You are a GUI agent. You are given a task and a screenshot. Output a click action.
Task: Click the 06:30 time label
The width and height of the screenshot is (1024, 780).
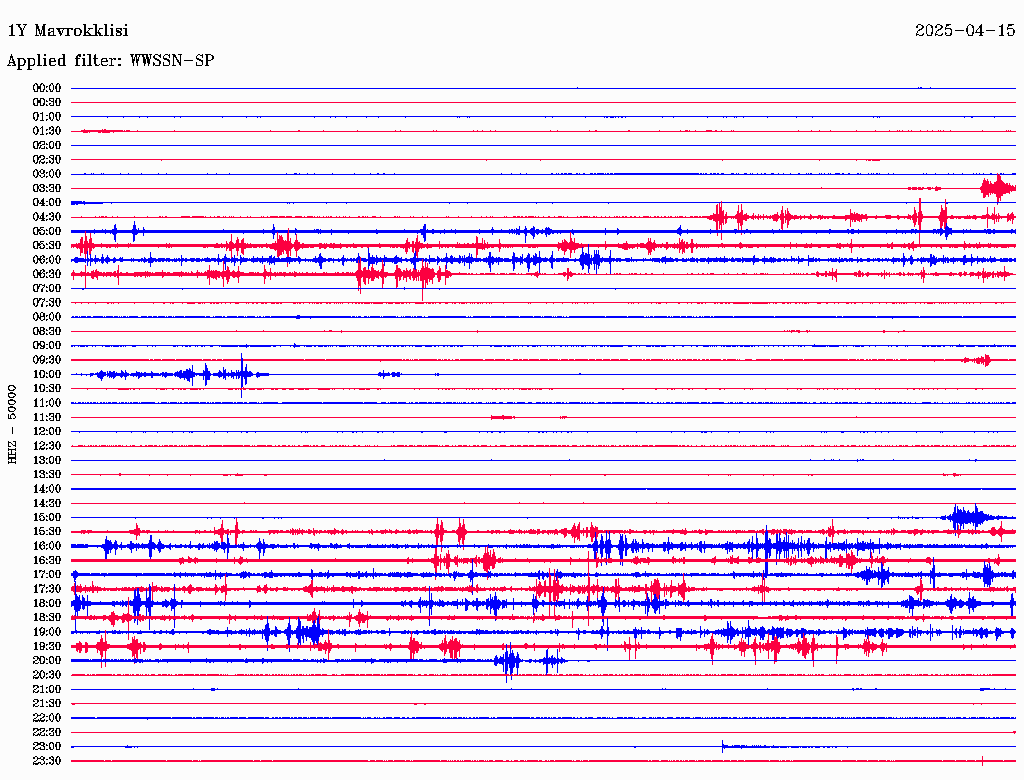tap(46, 274)
